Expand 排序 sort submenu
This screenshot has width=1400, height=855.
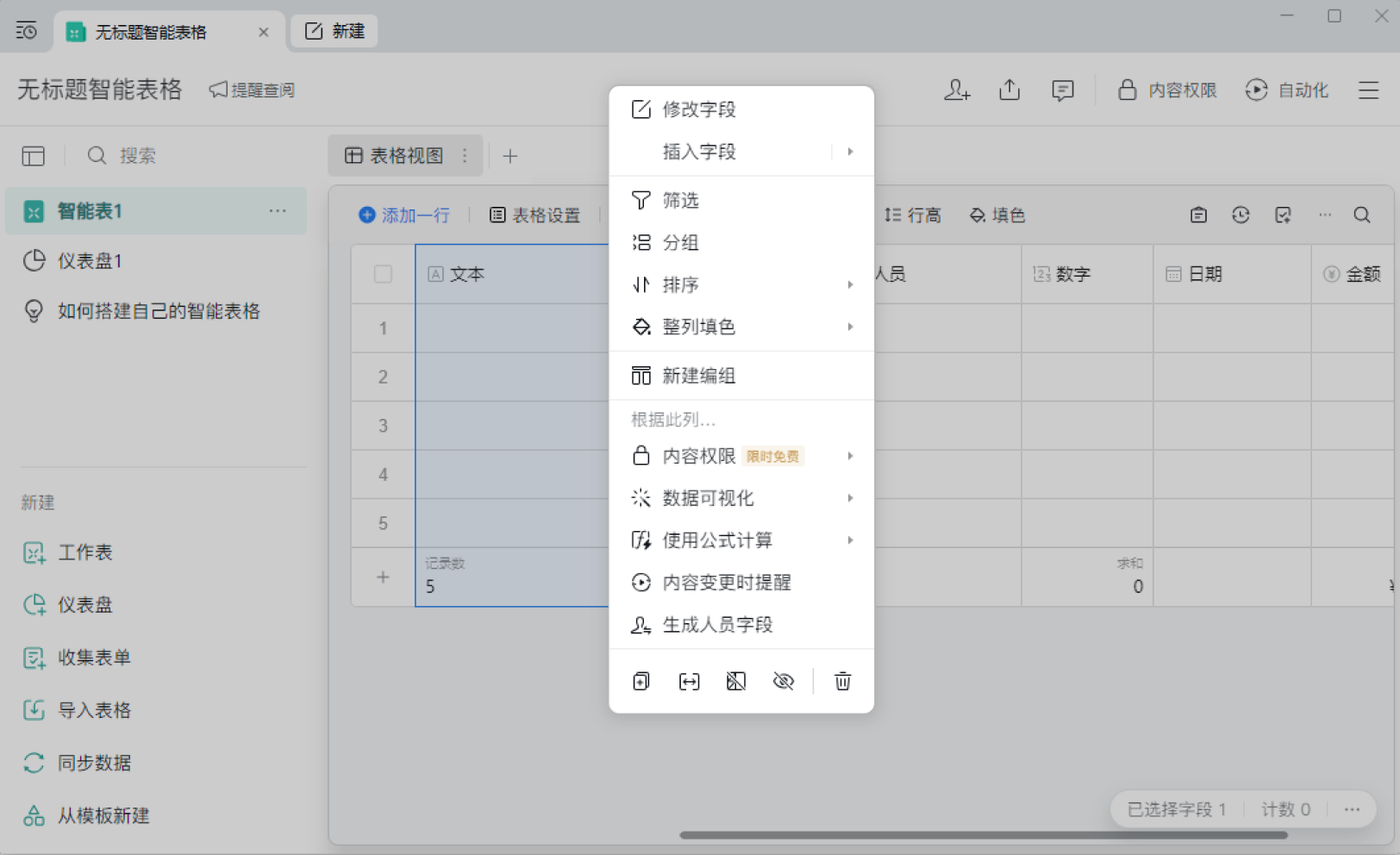tap(741, 284)
